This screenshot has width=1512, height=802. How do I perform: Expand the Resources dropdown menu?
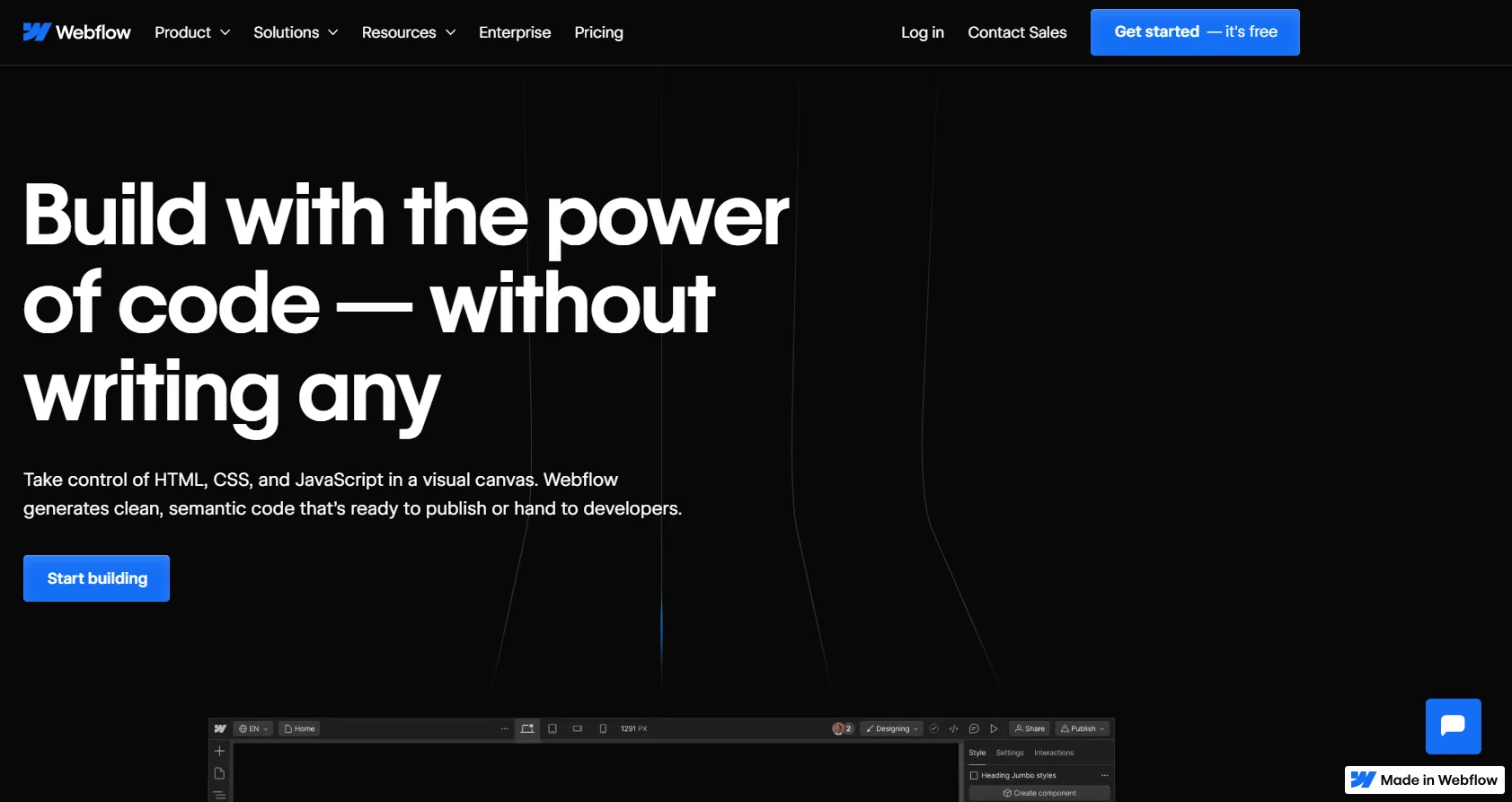(409, 32)
